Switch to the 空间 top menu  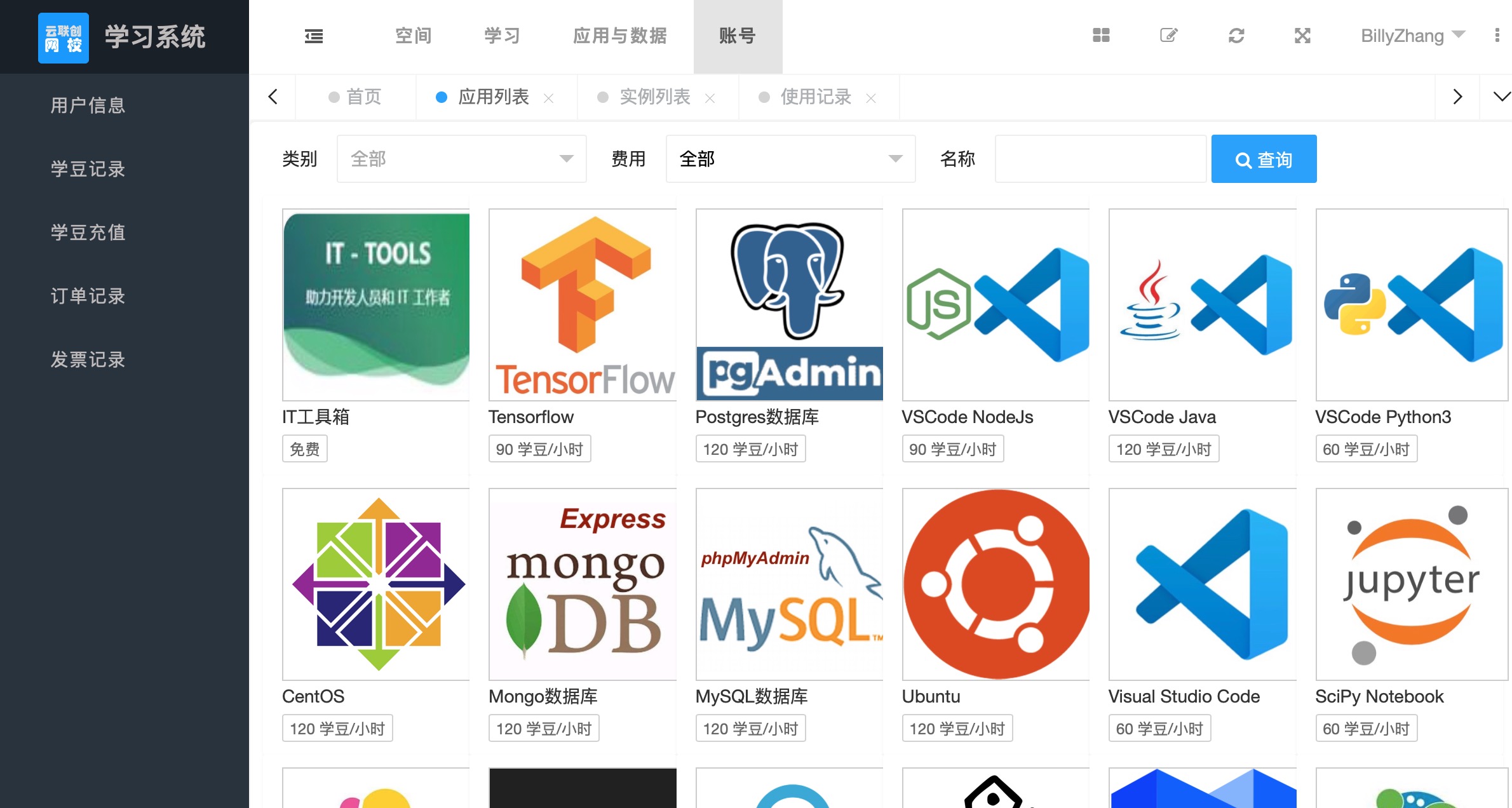(414, 36)
